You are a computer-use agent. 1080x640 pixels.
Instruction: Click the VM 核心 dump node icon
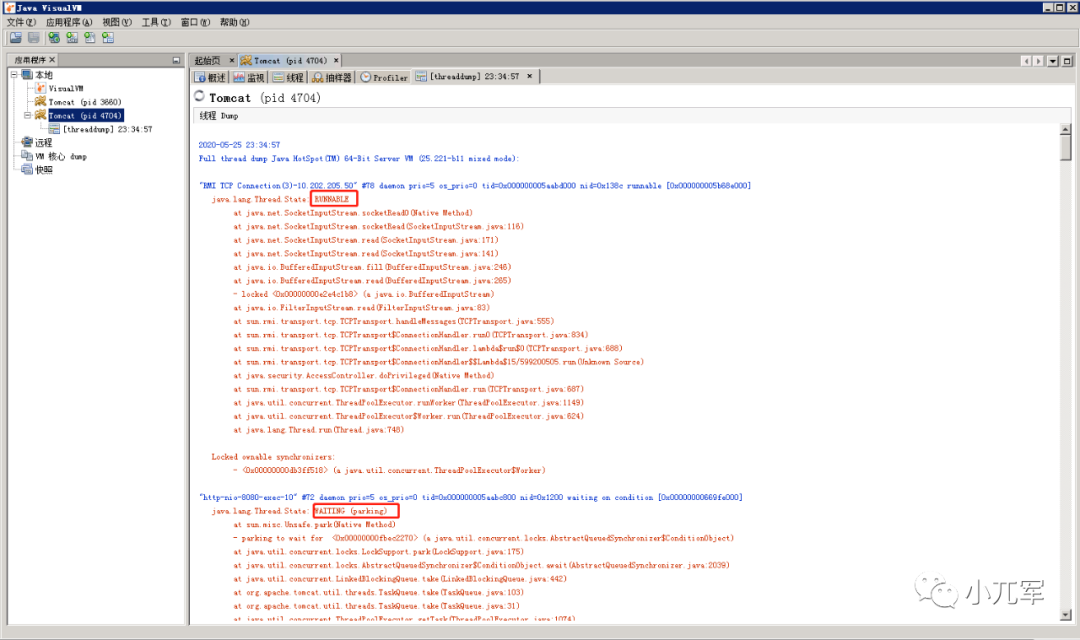click(x=27, y=156)
